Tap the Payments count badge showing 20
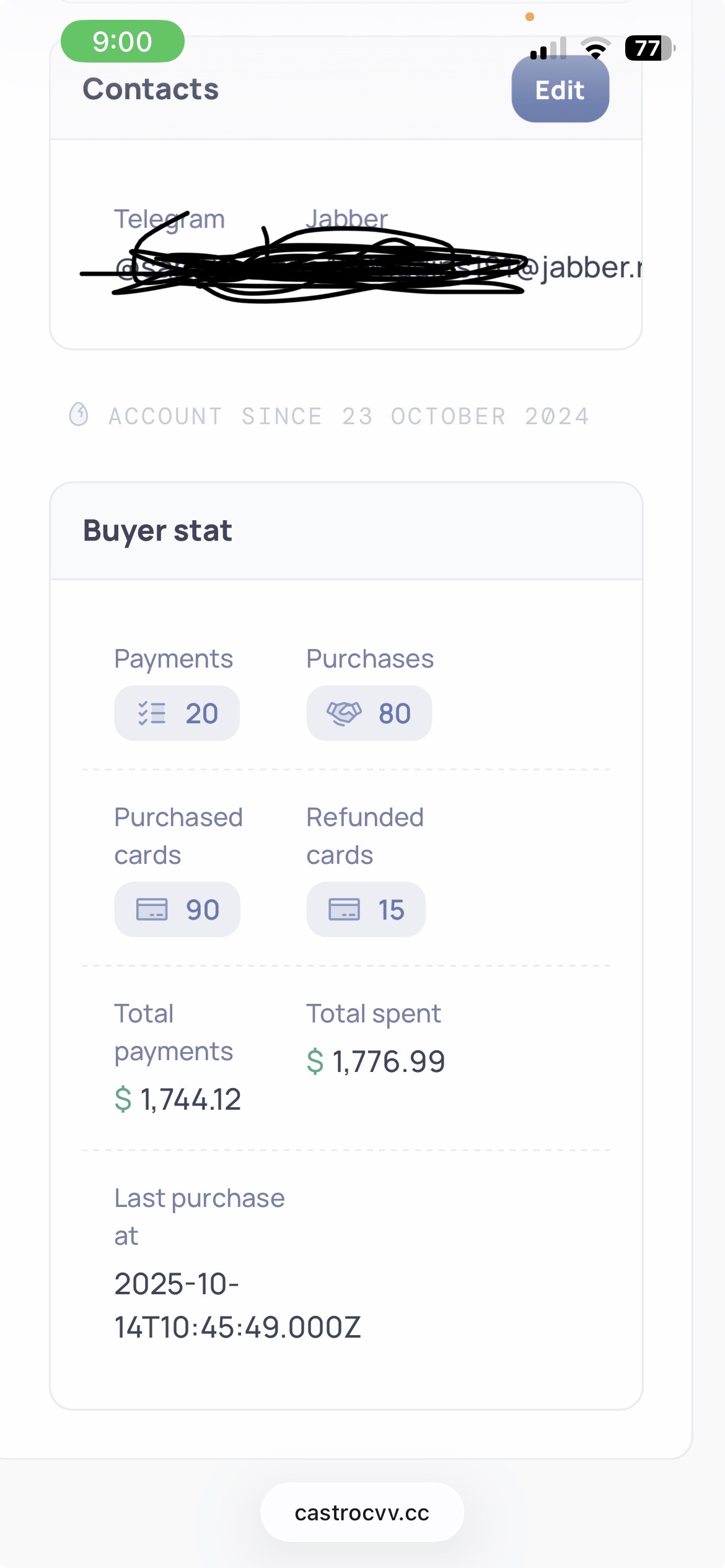This screenshot has height=1568, width=725. point(177,713)
